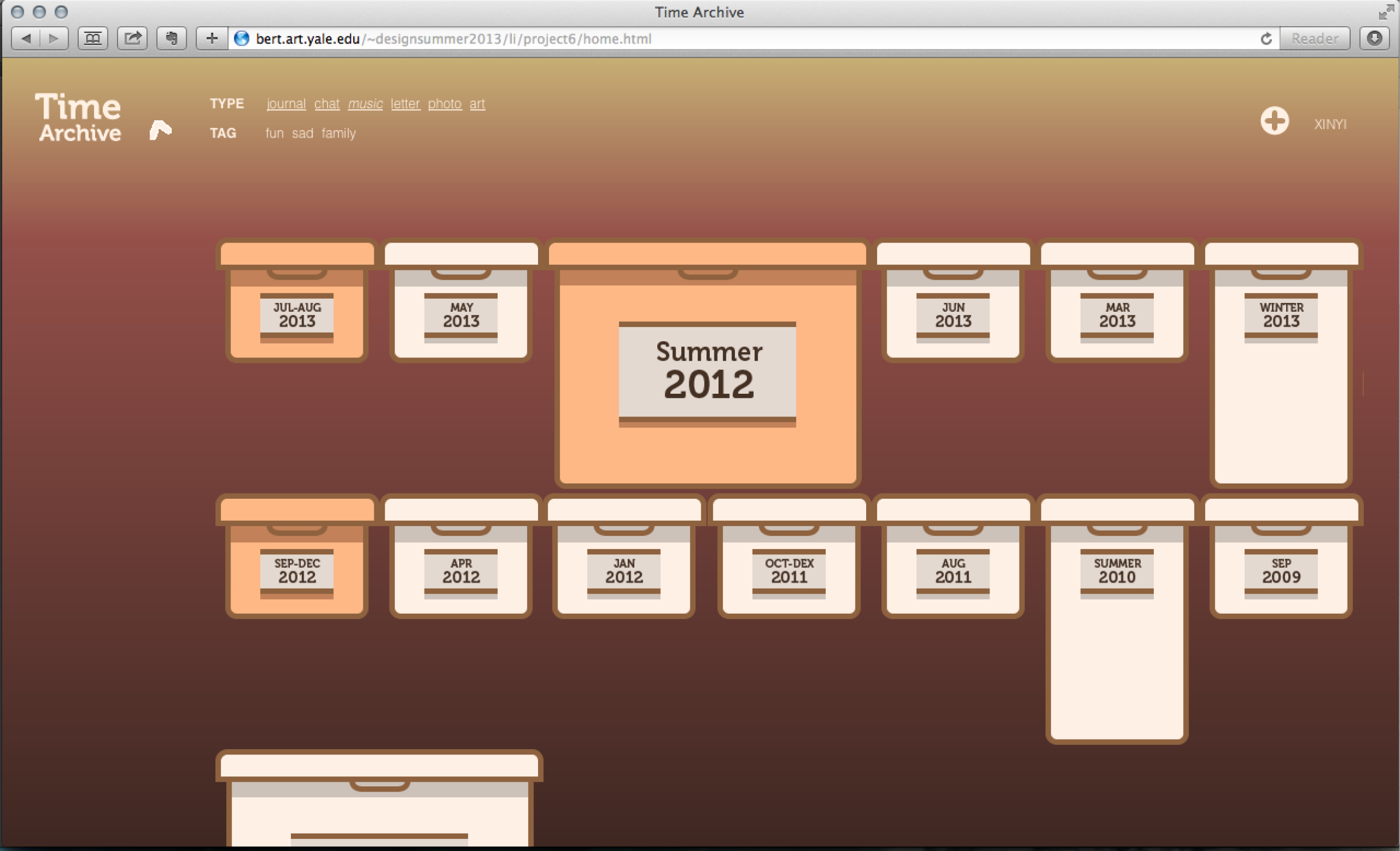Select the sad tag
Viewport: 1400px width, 851px height.
pyautogui.click(x=302, y=133)
